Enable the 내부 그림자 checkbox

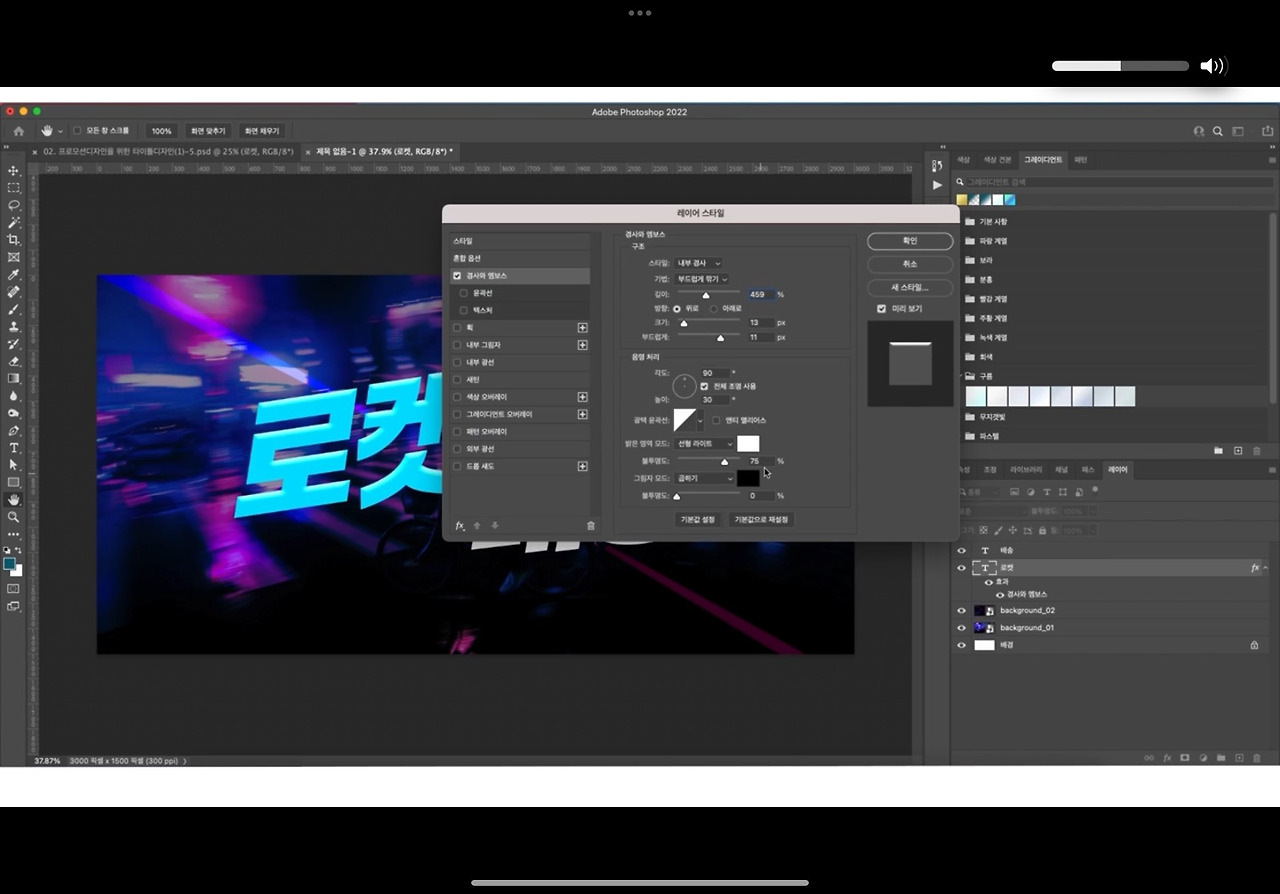point(457,345)
